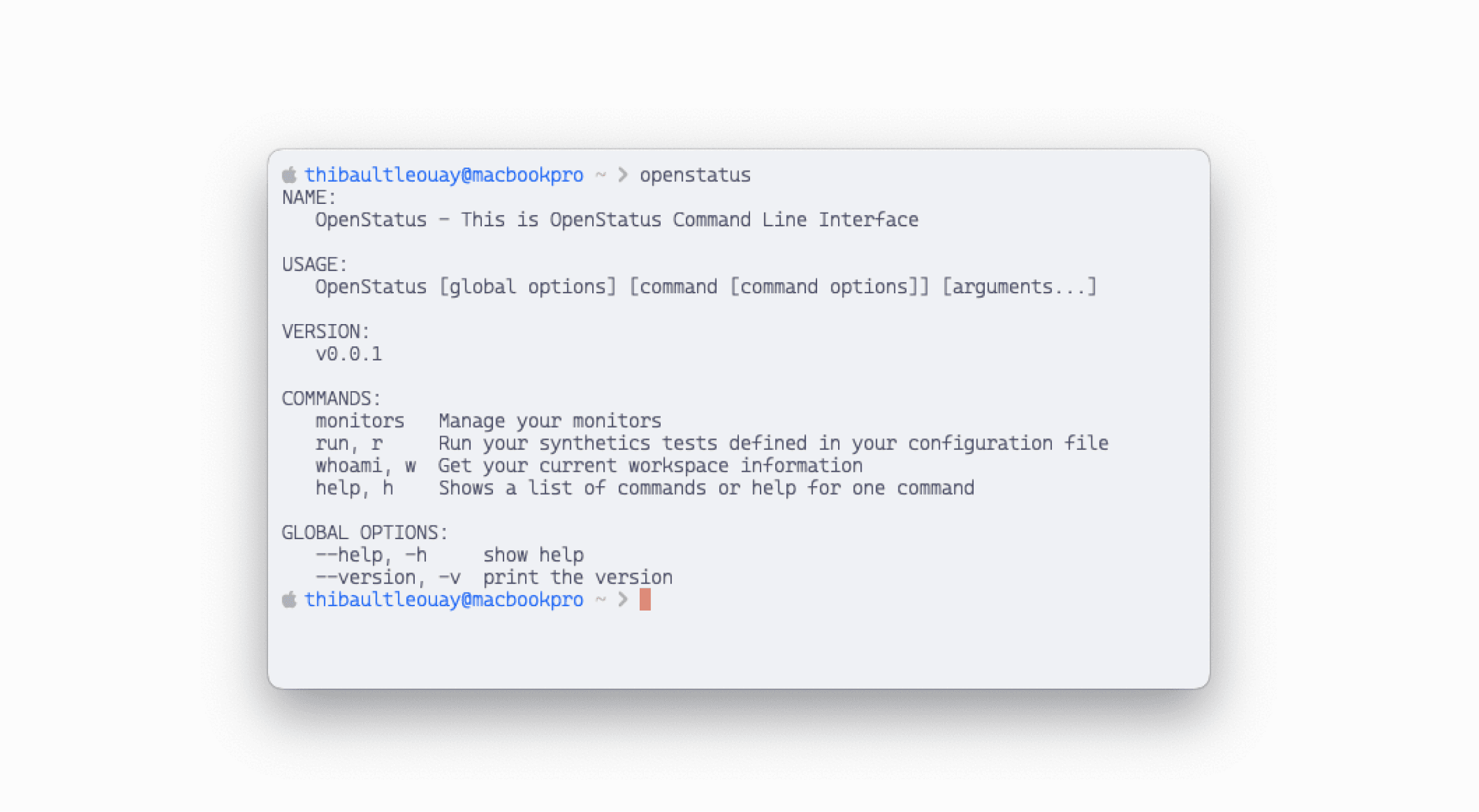Click the 'run, r' command entry
This screenshot has height=812, width=1479.
[x=349, y=444]
